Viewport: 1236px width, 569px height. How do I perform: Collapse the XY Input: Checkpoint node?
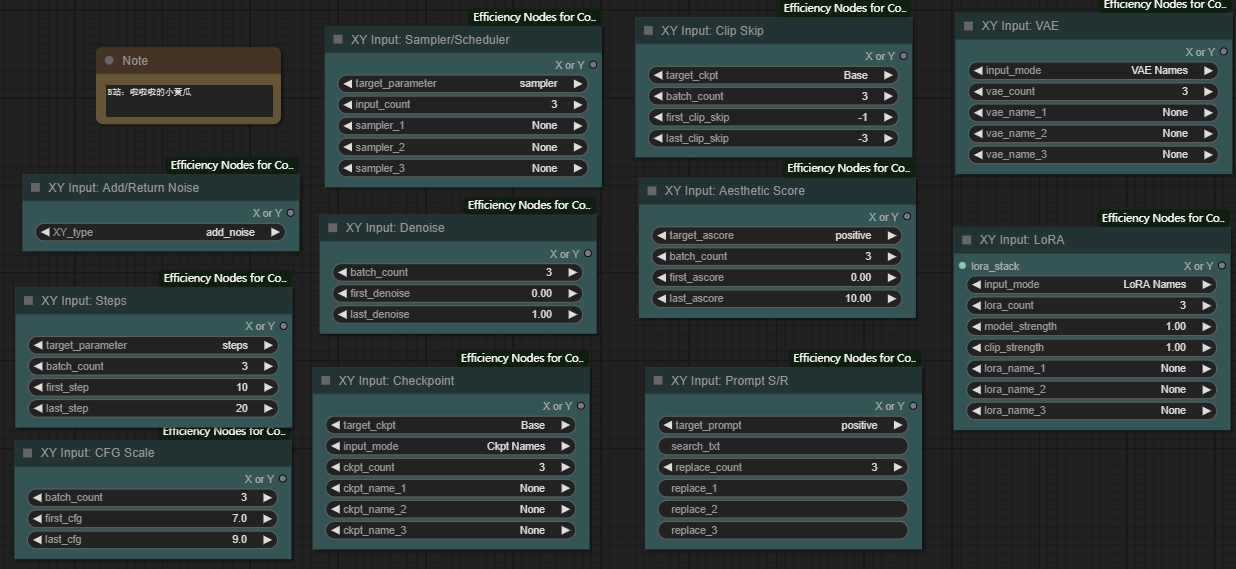[326, 381]
